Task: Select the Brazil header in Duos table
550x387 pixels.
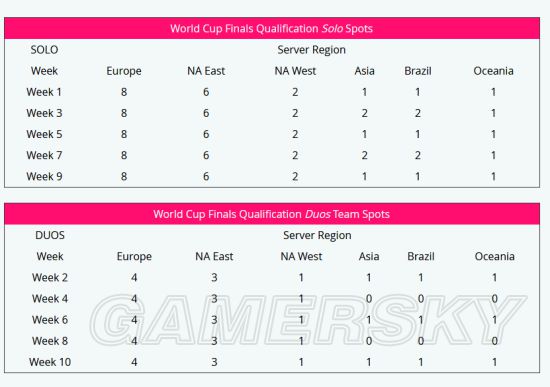Action: [x=421, y=256]
